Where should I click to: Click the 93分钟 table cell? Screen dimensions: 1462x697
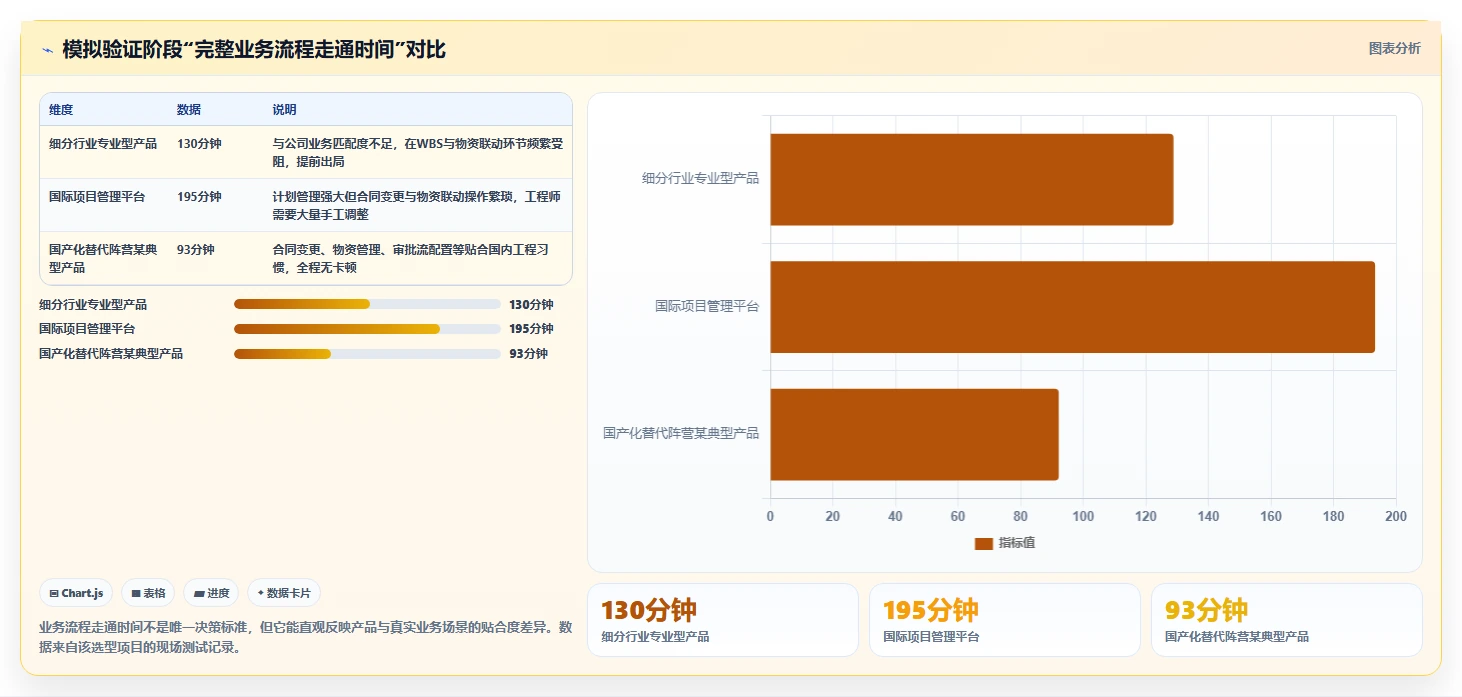click(196, 250)
